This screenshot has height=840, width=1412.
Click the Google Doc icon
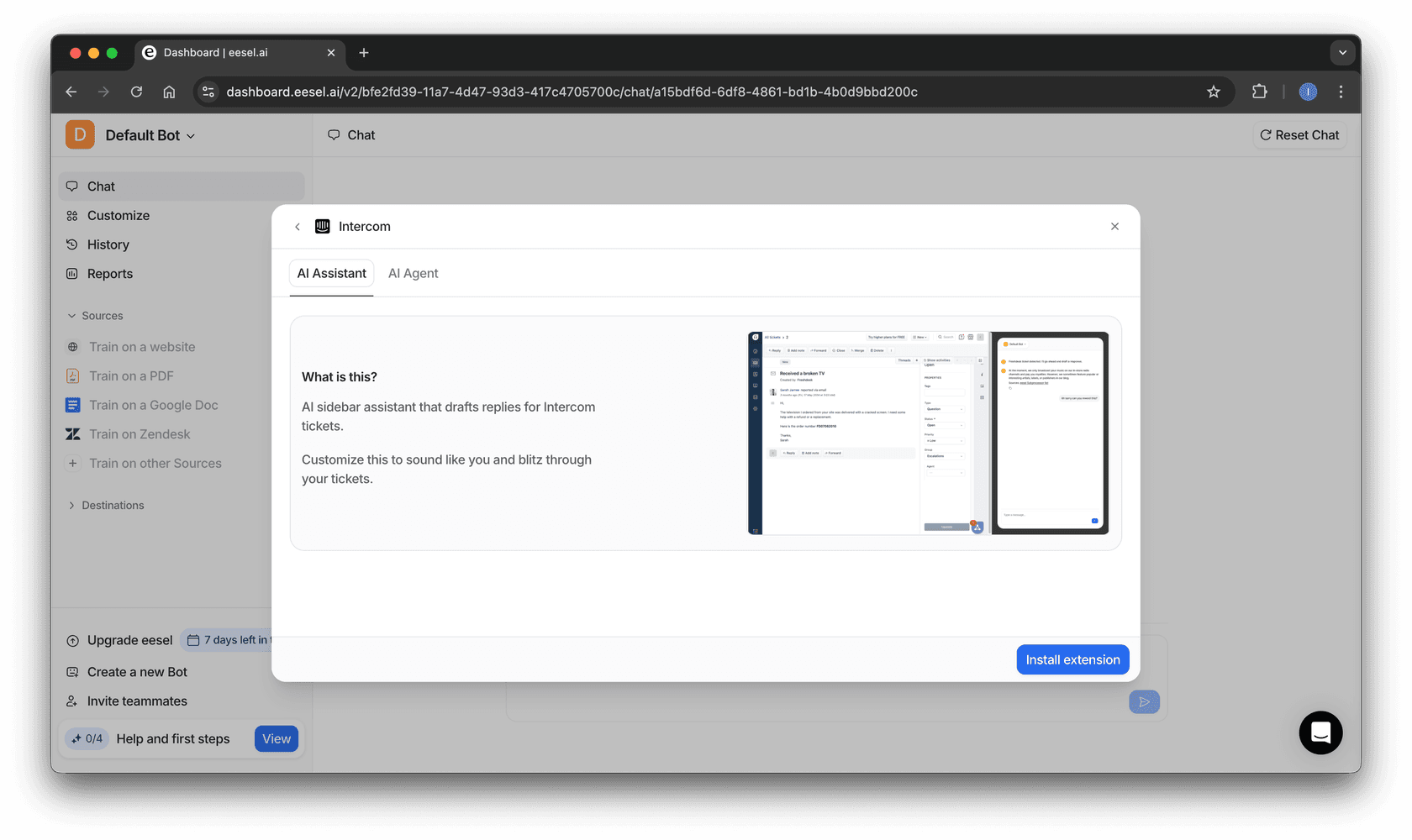click(x=73, y=405)
